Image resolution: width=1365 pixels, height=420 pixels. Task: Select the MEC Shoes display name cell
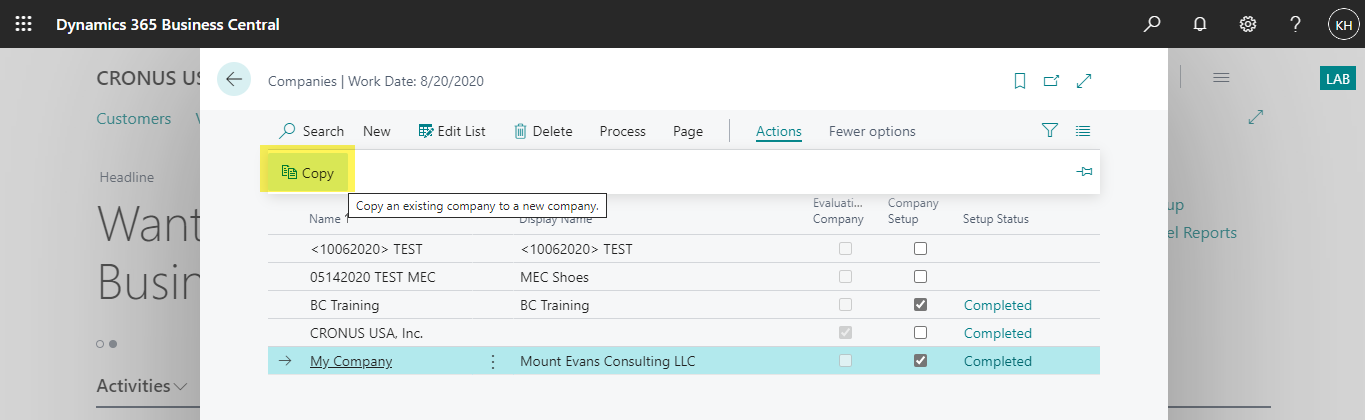(x=554, y=277)
